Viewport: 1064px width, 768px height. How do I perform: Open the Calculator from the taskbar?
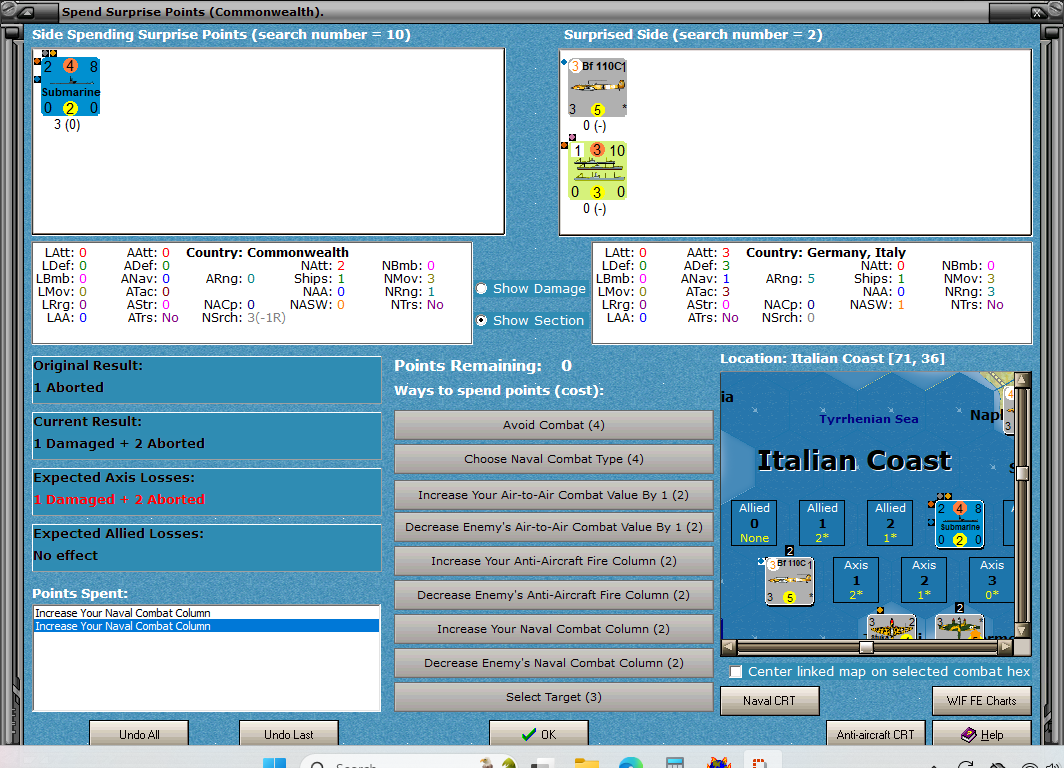click(674, 763)
